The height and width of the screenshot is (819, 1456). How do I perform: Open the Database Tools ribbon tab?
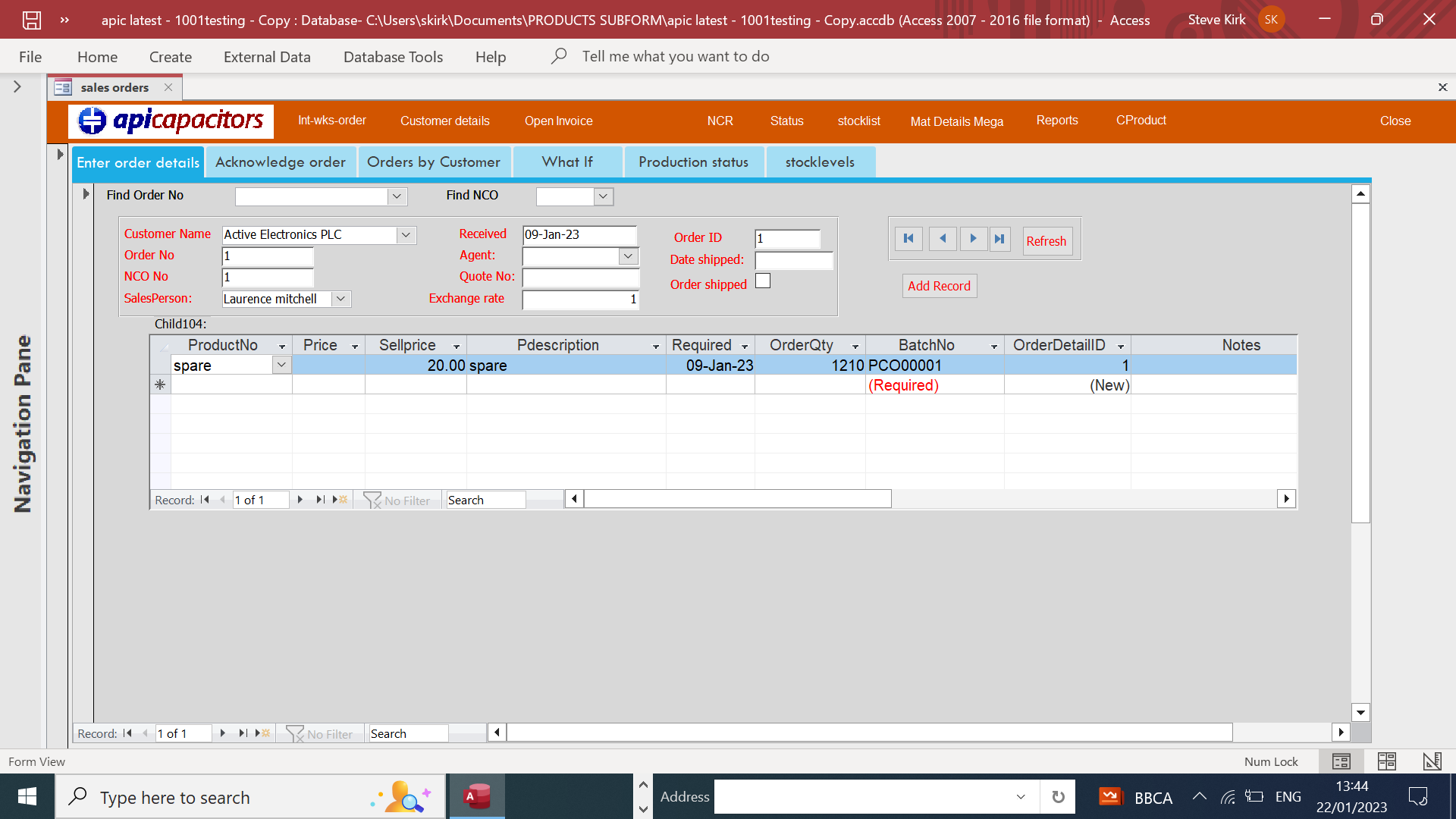pos(393,57)
